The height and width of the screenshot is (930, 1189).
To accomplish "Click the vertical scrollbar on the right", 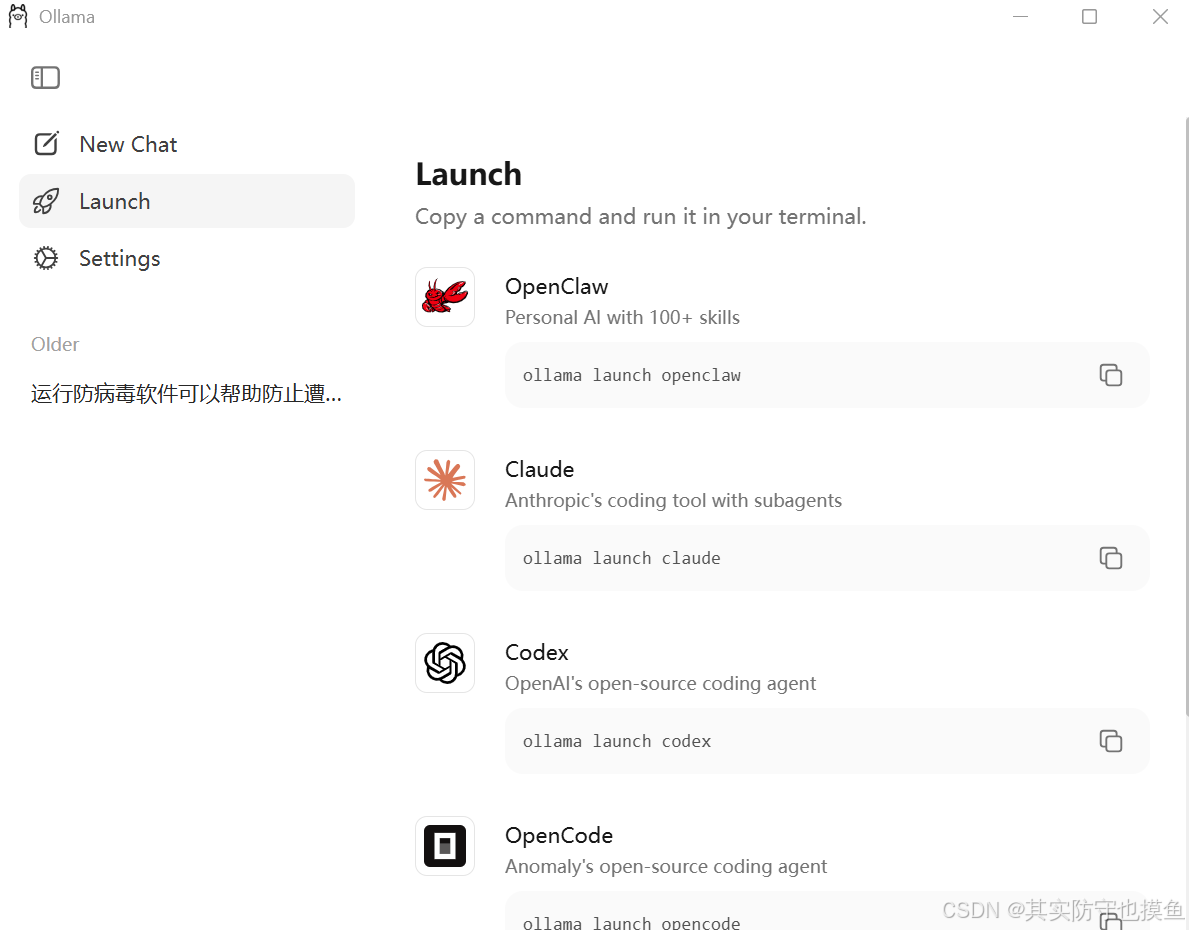I will click(x=1187, y=416).
